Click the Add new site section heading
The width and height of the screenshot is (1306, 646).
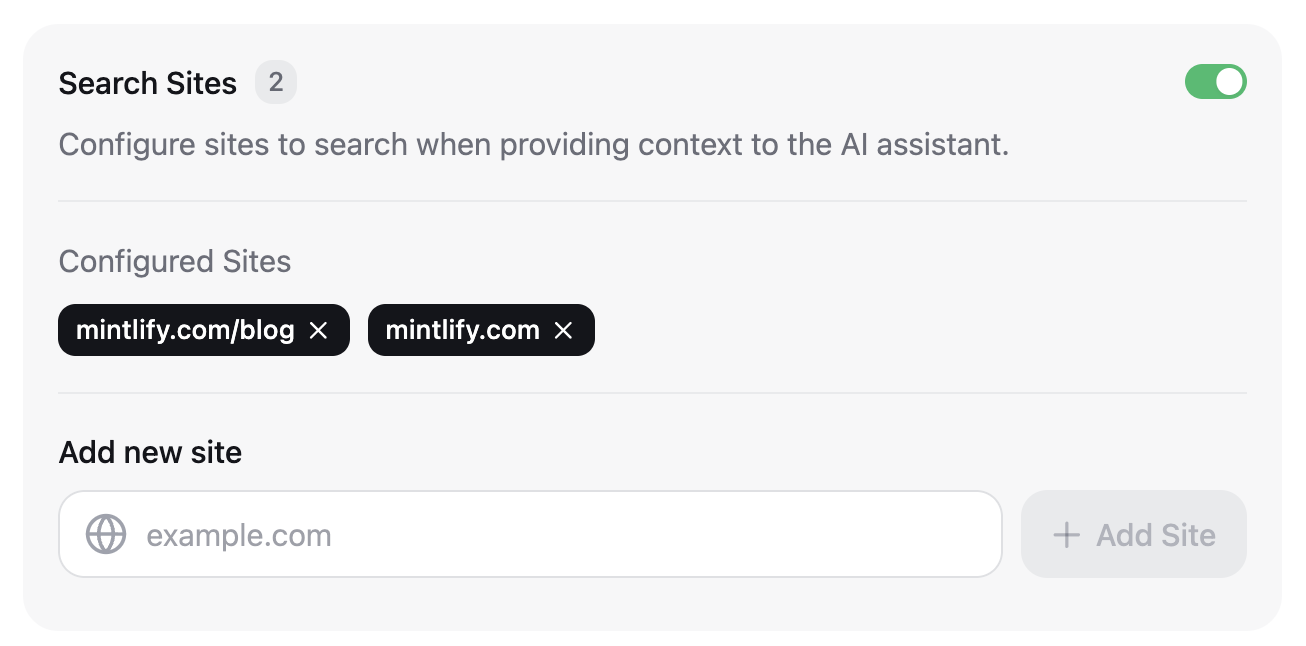point(150,452)
